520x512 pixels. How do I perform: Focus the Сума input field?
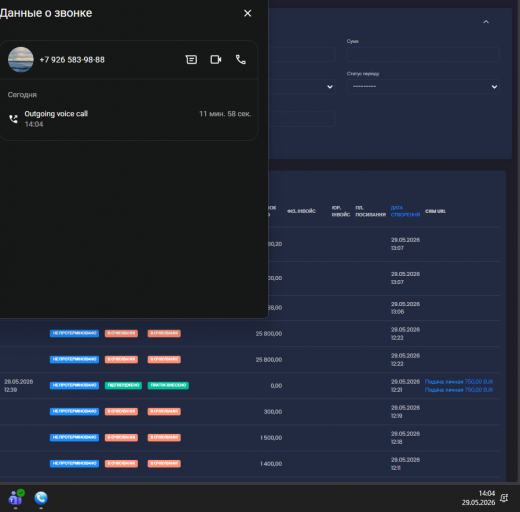point(423,54)
